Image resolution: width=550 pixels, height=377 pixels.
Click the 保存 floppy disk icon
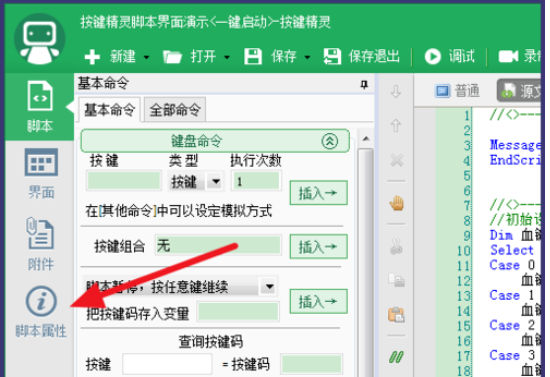[x=253, y=56]
